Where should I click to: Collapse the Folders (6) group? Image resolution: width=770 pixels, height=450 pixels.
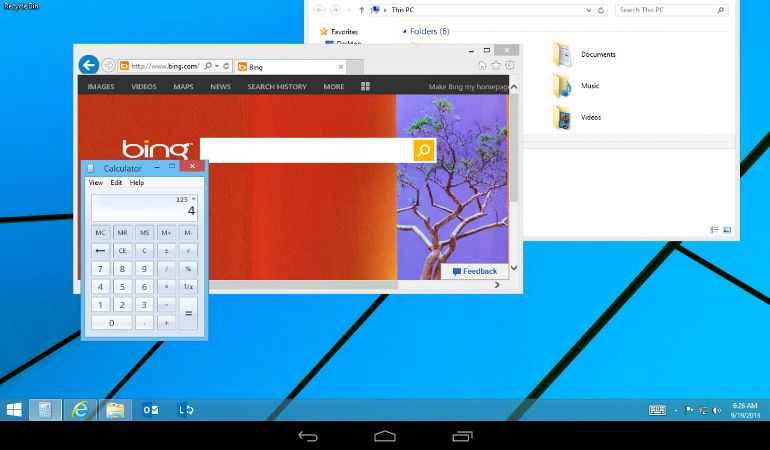405,32
